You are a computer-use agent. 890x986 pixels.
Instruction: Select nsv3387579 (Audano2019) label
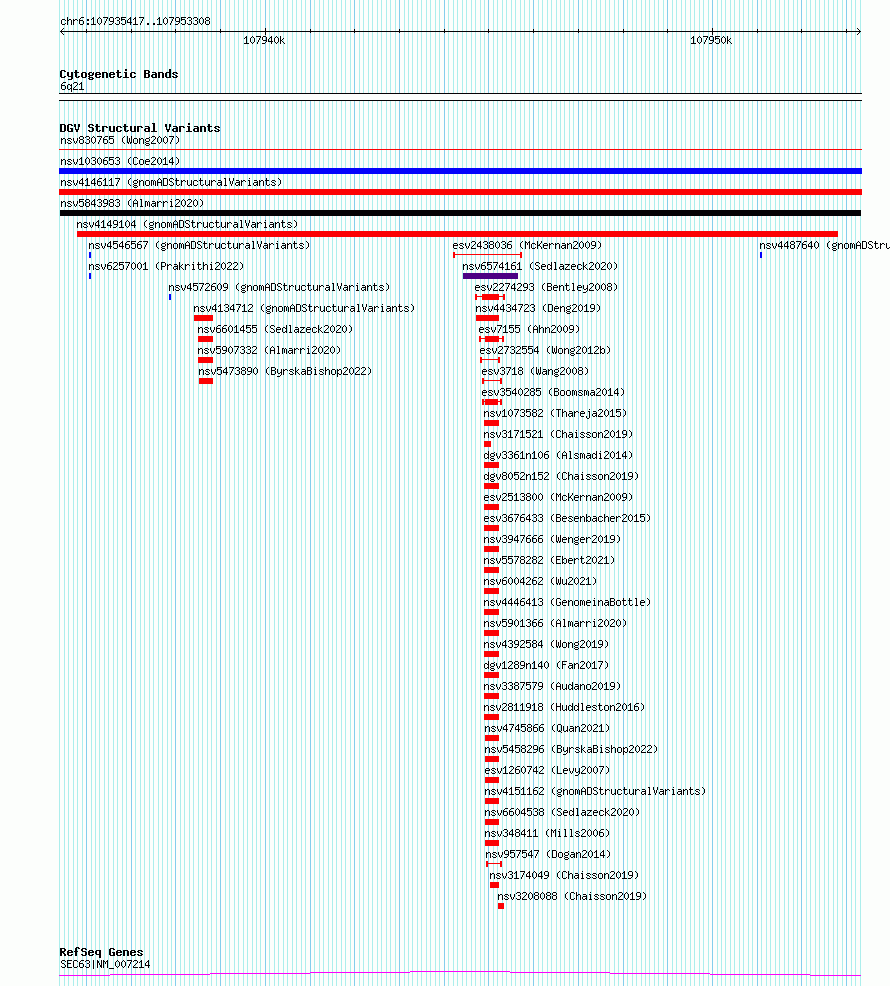click(552, 687)
